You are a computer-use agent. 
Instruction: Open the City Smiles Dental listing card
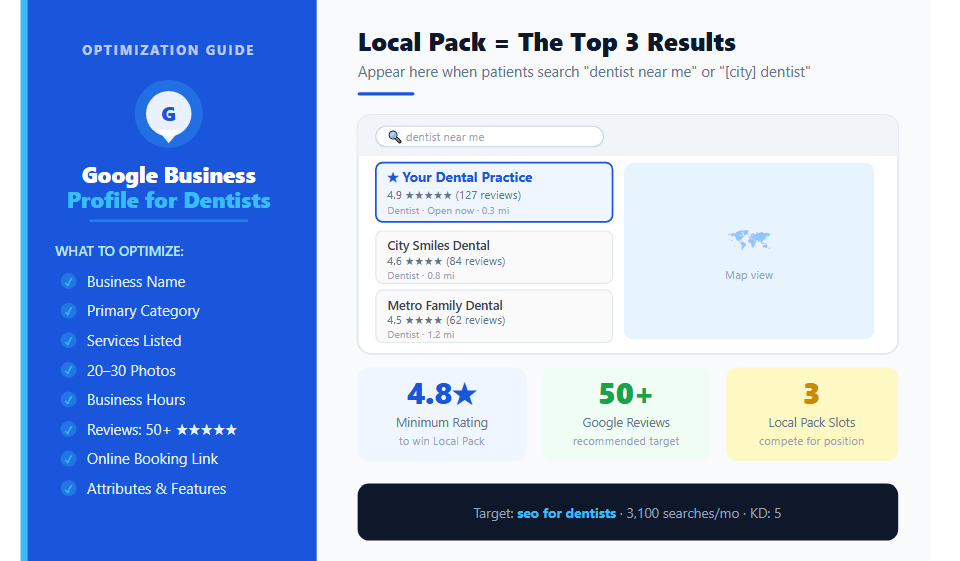(494, 257)
